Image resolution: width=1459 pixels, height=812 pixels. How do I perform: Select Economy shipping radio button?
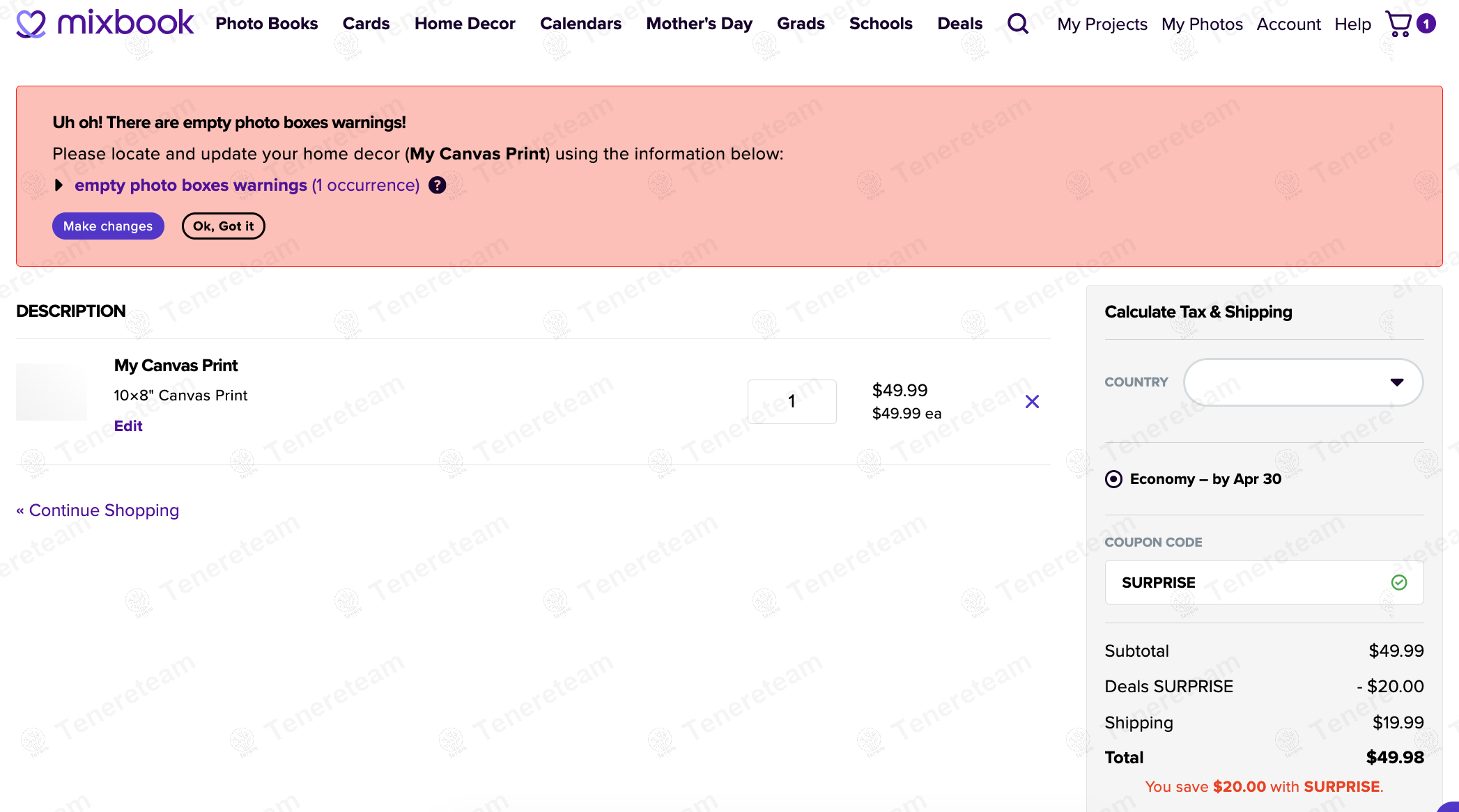click(1113, 479)
